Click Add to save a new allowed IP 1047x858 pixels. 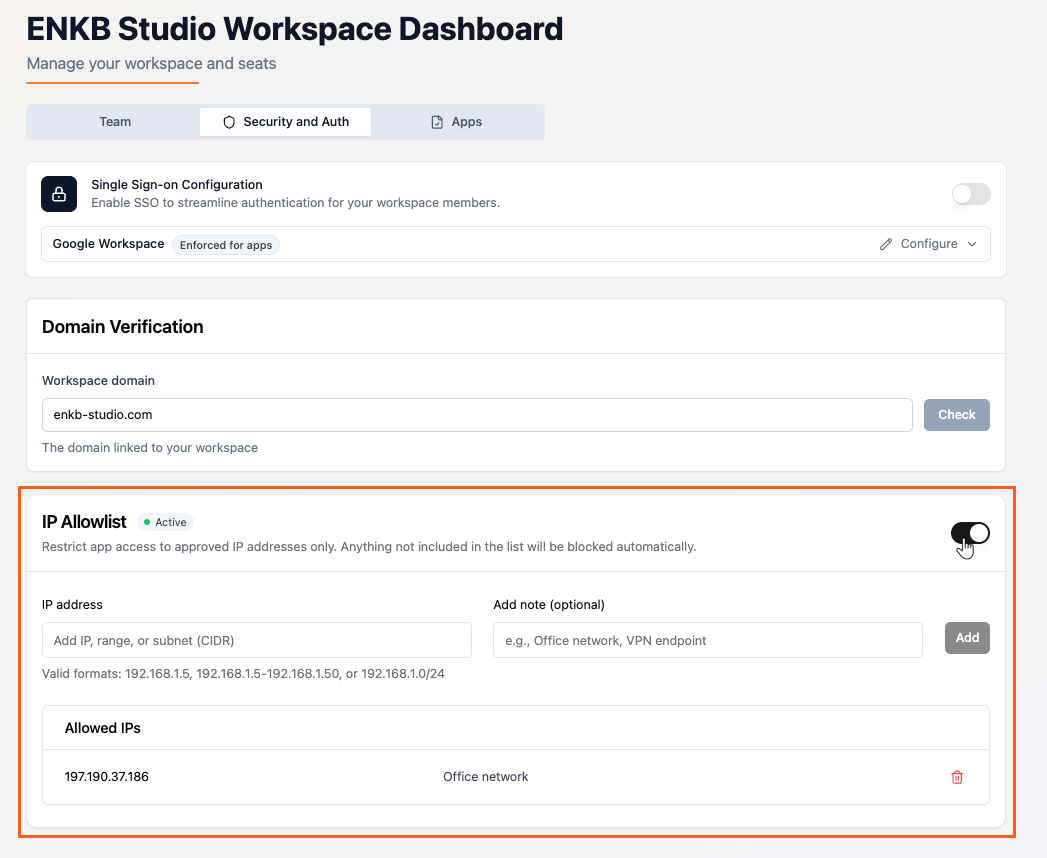[x=966, y=637]
